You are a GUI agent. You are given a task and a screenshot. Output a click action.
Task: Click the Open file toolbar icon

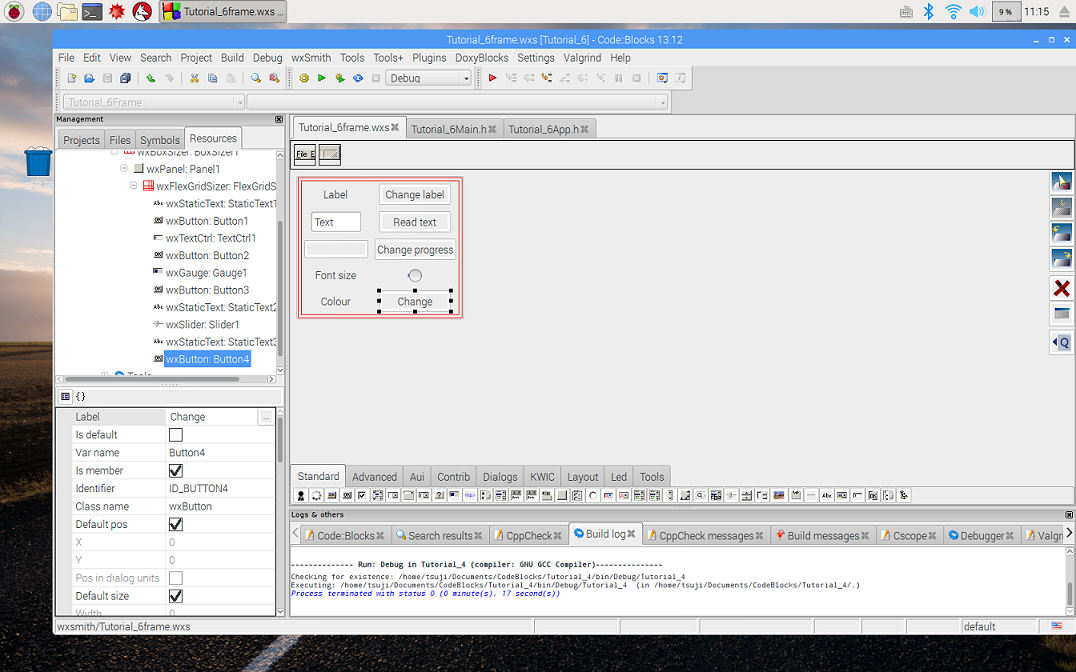89,78
